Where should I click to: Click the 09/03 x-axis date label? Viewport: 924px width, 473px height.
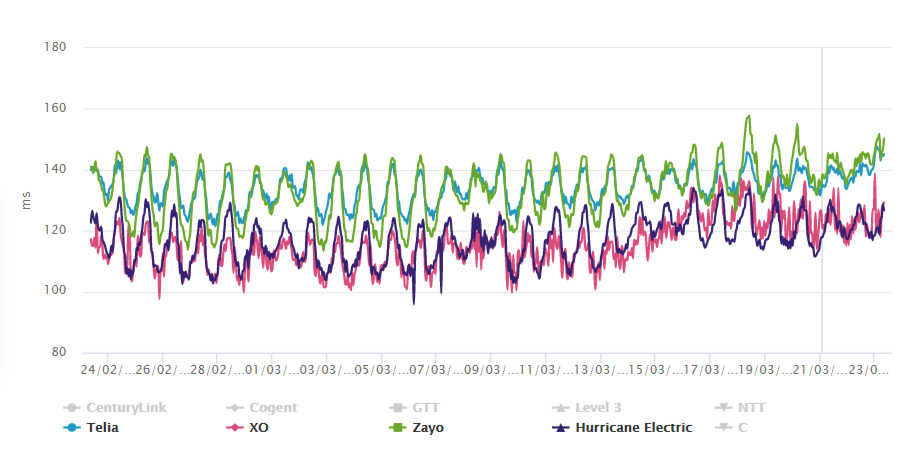pyautogui.click(x=491, y=370)
